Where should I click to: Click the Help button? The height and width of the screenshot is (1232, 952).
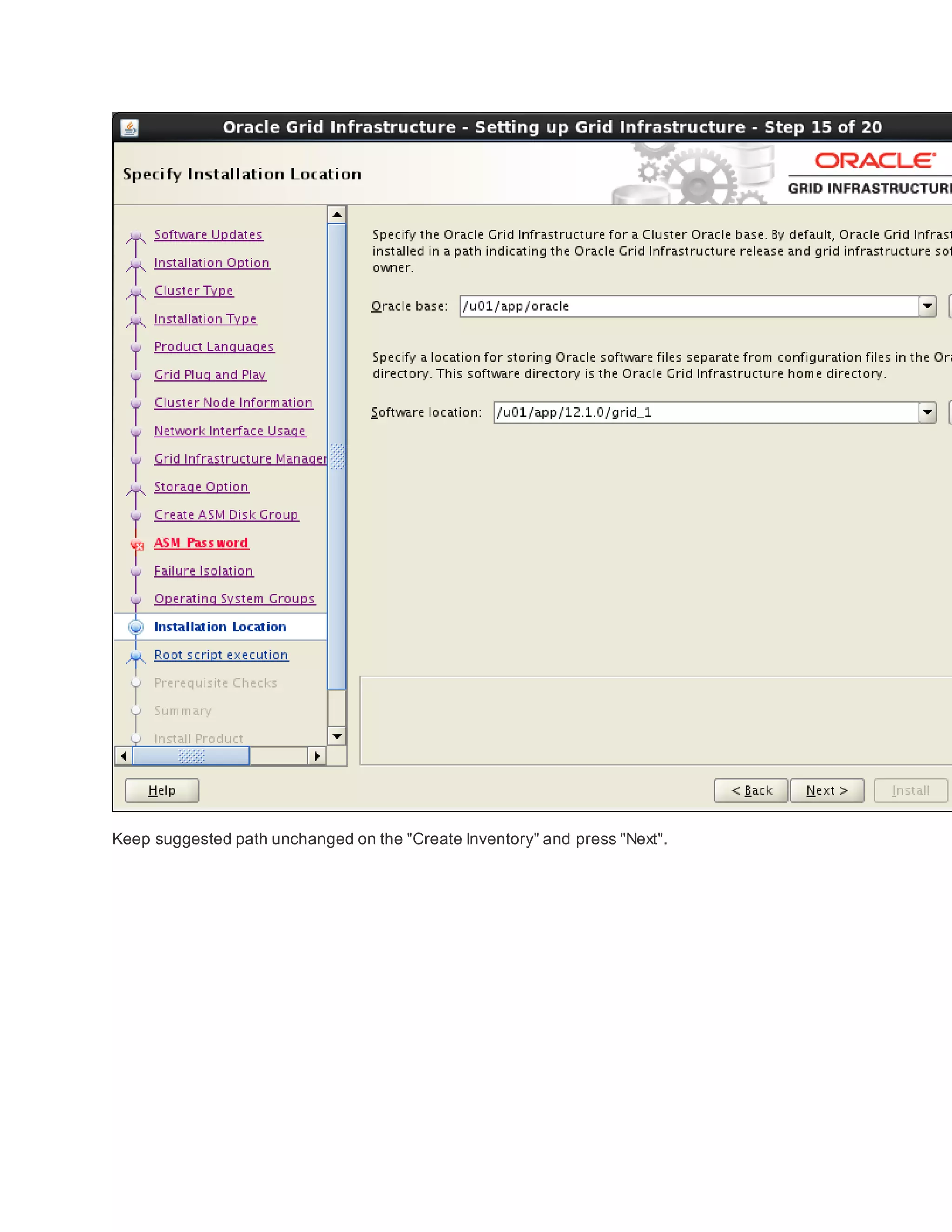(x=162, y=790)
